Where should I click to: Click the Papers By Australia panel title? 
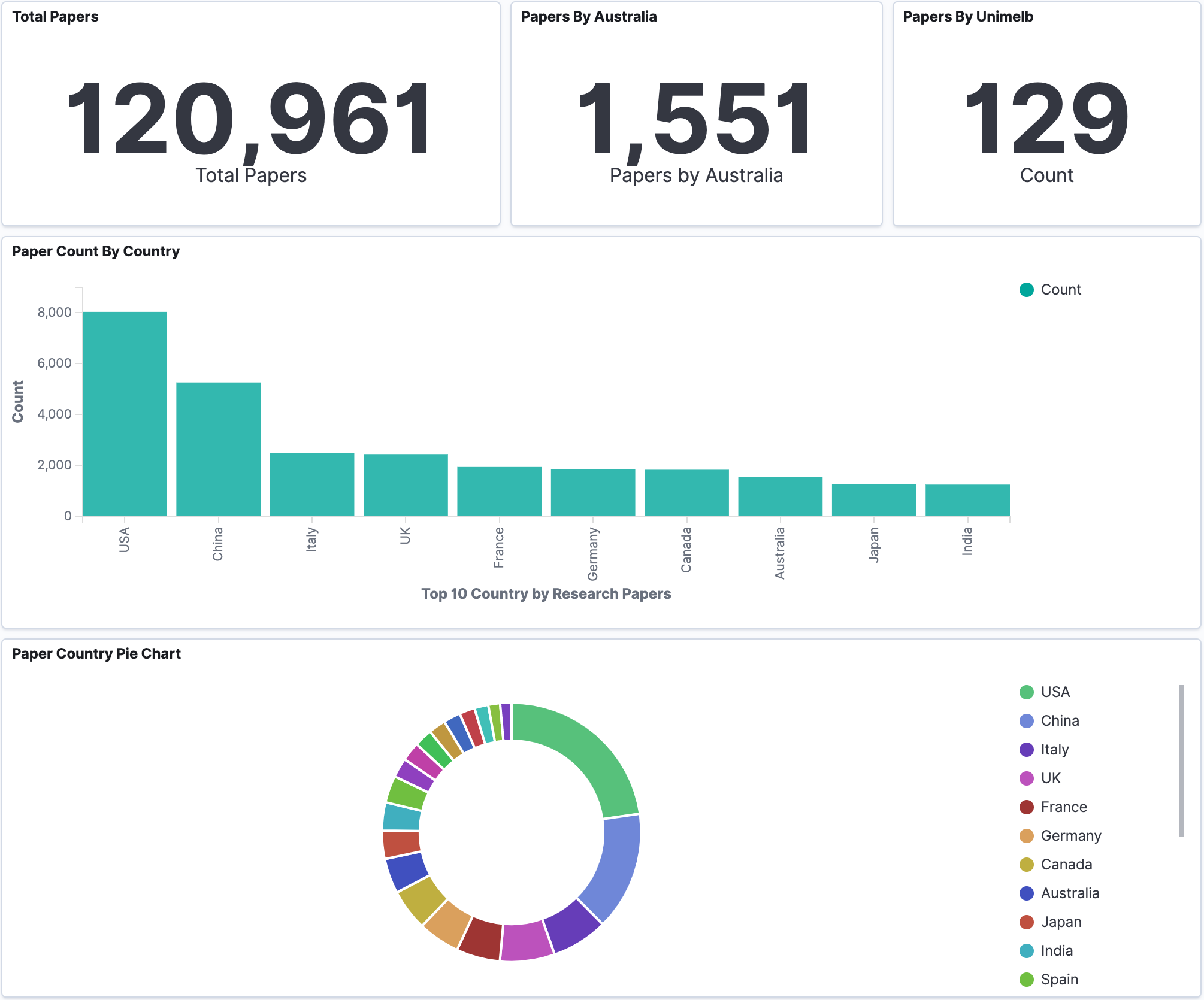[589, 17]
